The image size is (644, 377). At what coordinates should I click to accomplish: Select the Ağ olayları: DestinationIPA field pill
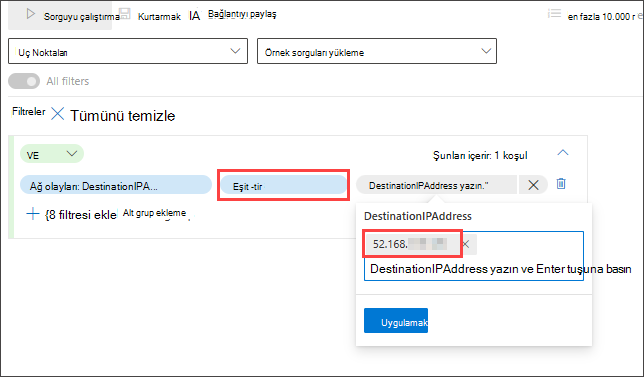pyautogui.click(x=116, y=186)
